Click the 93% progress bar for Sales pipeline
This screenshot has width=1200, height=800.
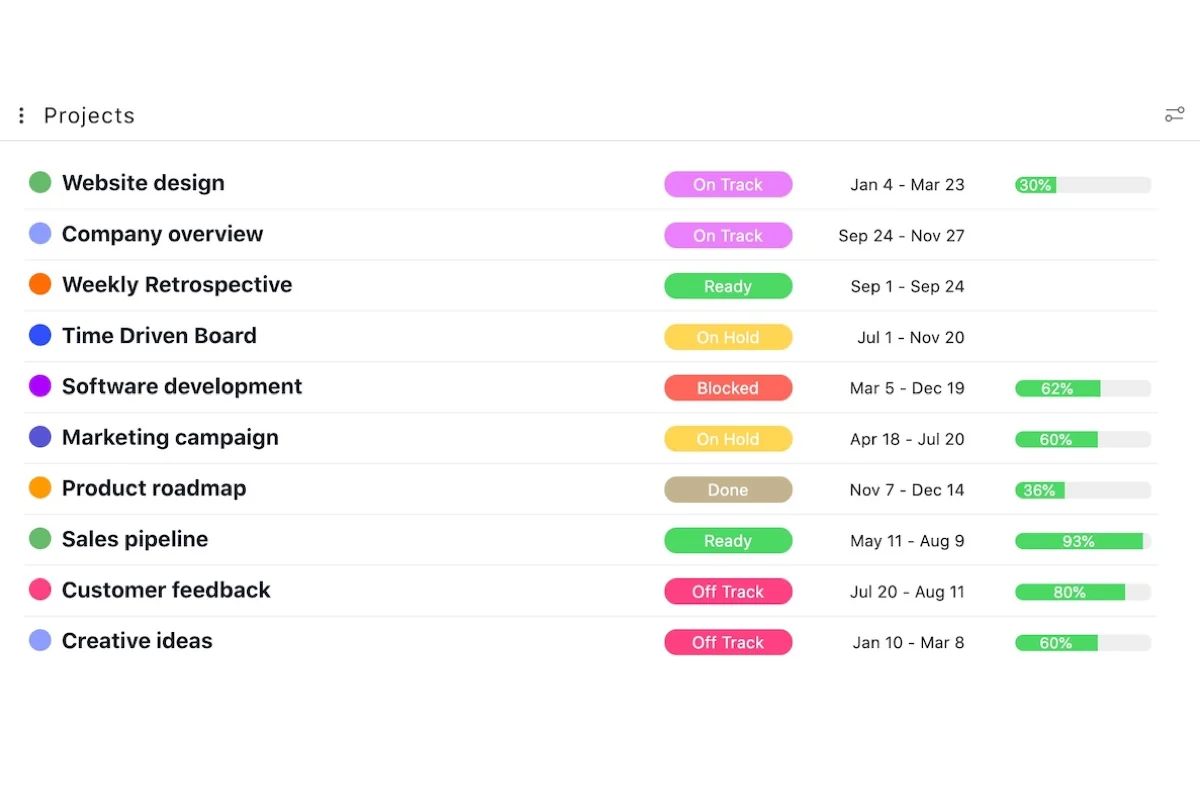pos(1083,541)
